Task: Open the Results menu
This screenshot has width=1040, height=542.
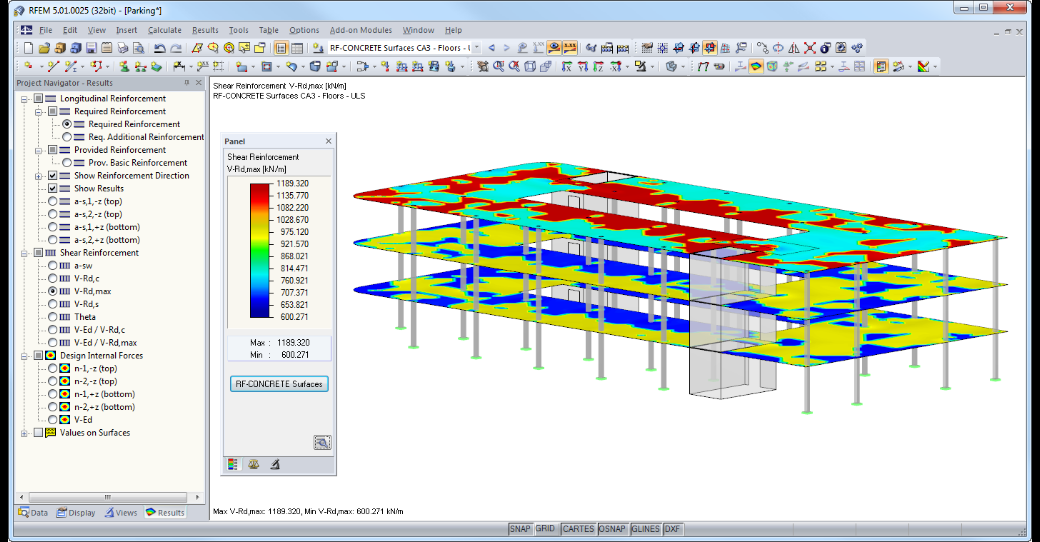Action: [205, 30]
